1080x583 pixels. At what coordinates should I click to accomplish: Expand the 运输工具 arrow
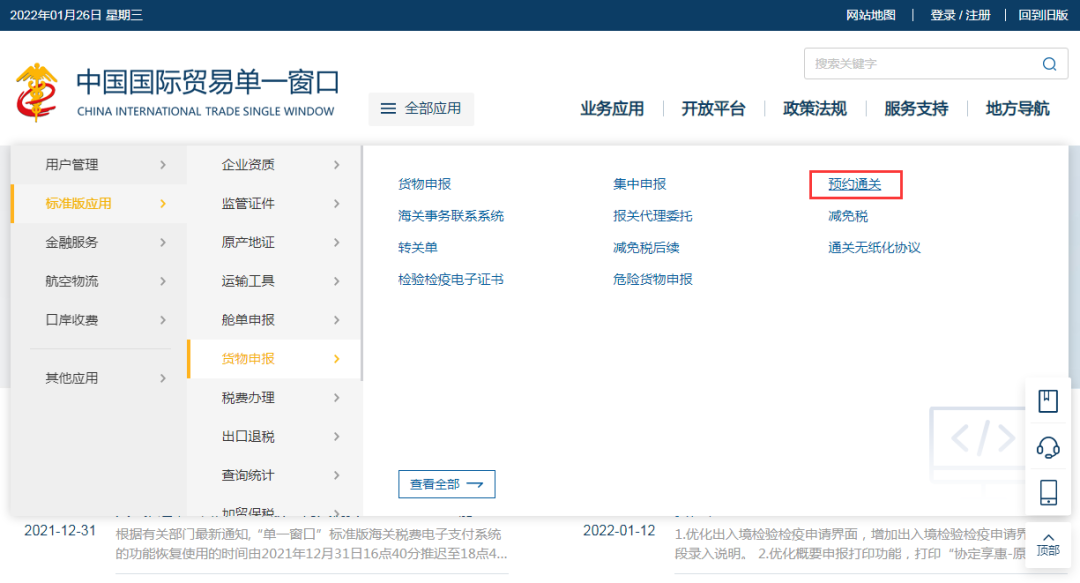click(x=337, y=281)
